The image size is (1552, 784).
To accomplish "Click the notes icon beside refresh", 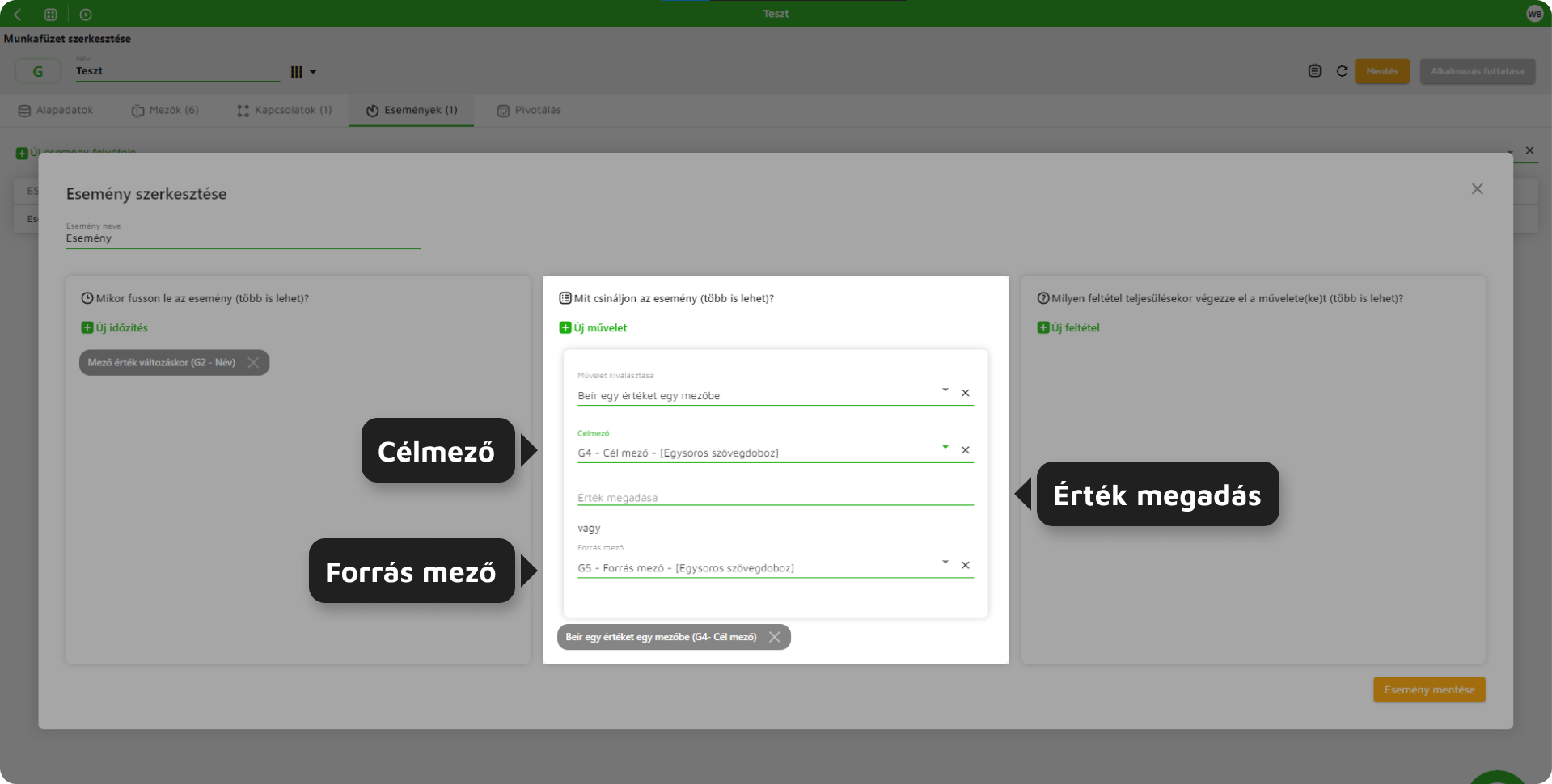I will 1314,71.
